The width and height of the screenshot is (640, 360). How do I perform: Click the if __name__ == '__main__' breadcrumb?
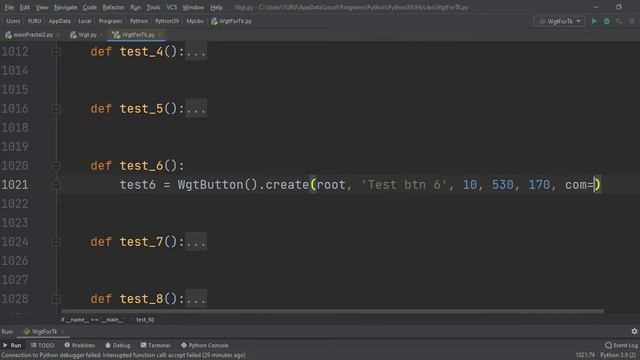click(93, 320)
